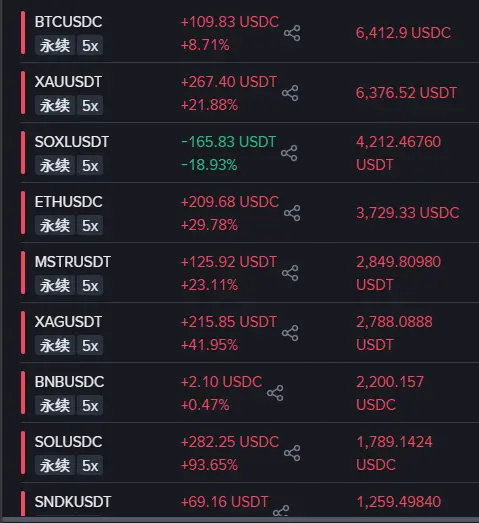Click the 永续 tag under MSTRUSDT
Viewport: 479px width, 523px height.
[x=55, y=286]
